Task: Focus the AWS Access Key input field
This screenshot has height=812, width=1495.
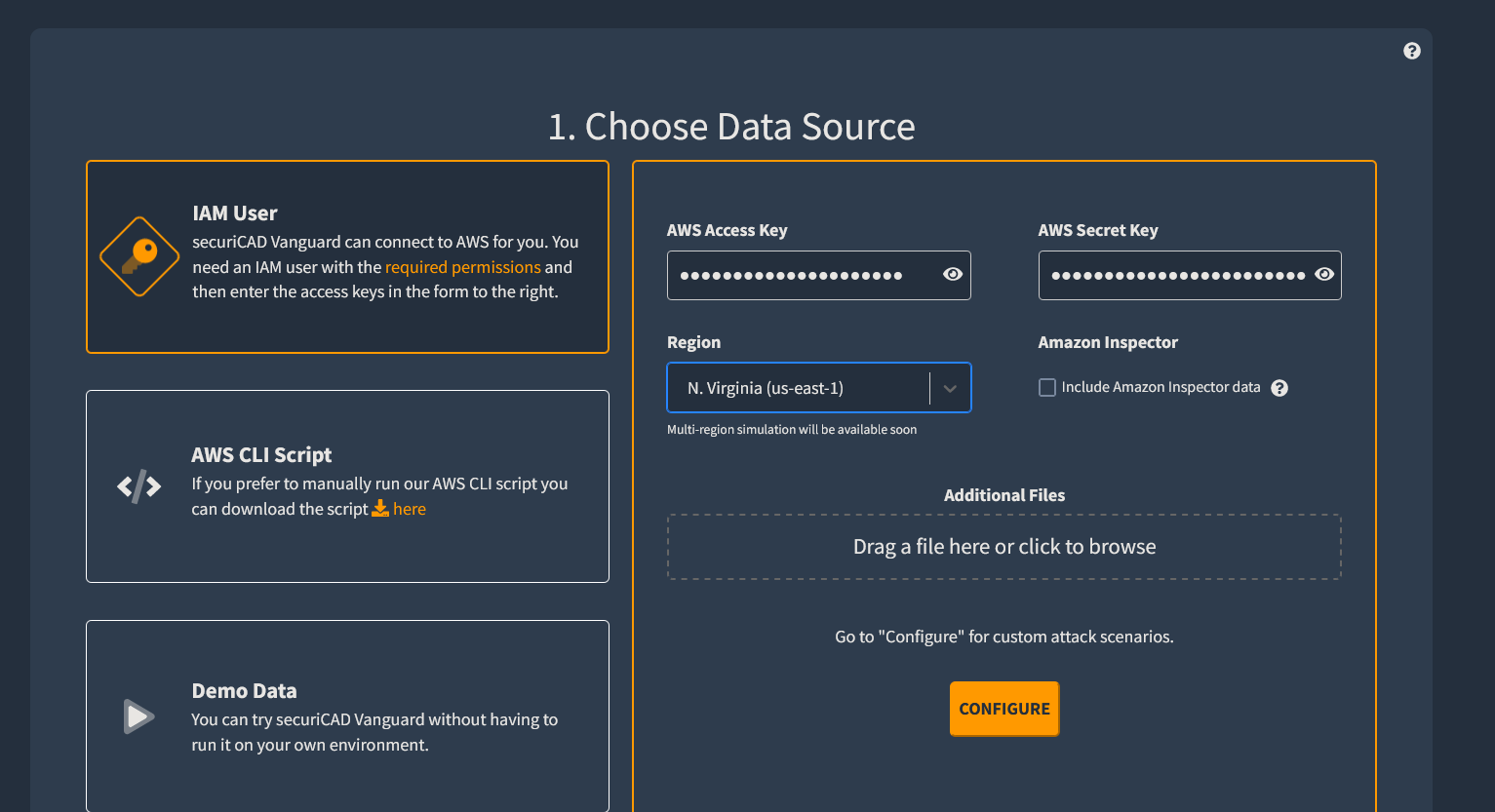Action: click(x=819, y=275)
